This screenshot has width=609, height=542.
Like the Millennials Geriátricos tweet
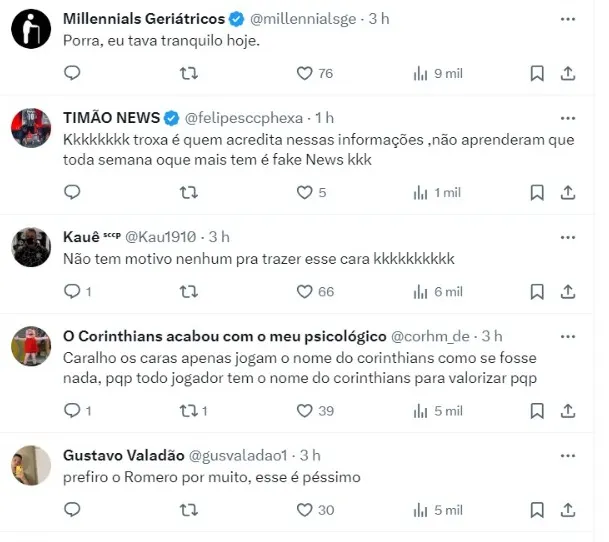[305, 73]
